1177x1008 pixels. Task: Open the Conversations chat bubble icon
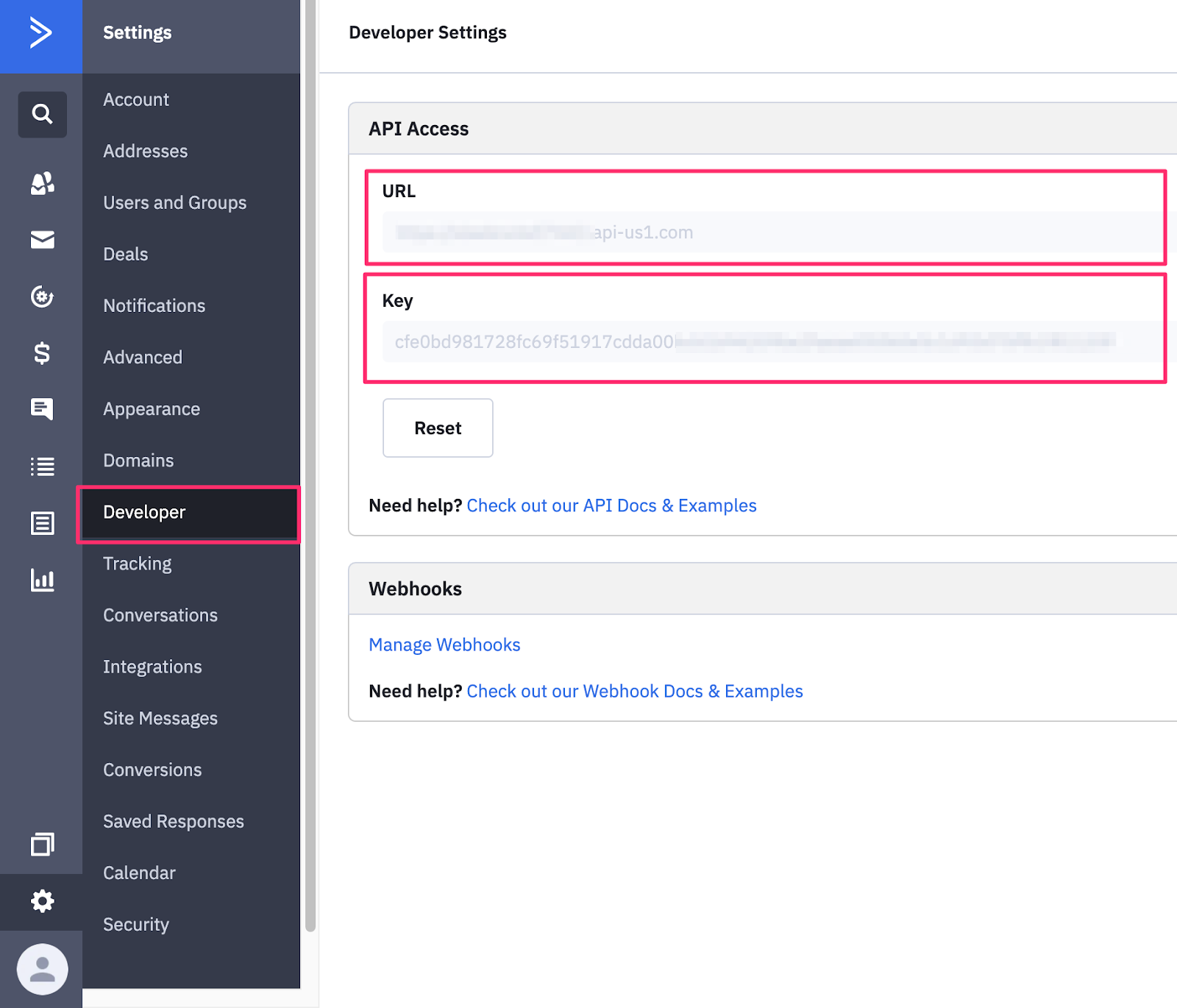click(x=42, y=409)
